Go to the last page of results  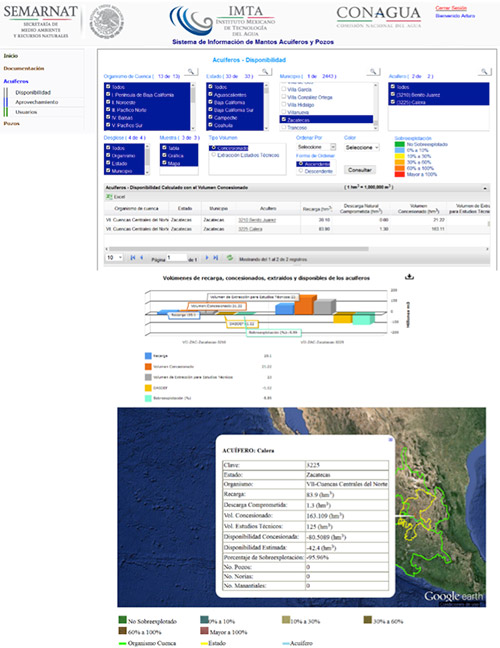click(215, 257)
